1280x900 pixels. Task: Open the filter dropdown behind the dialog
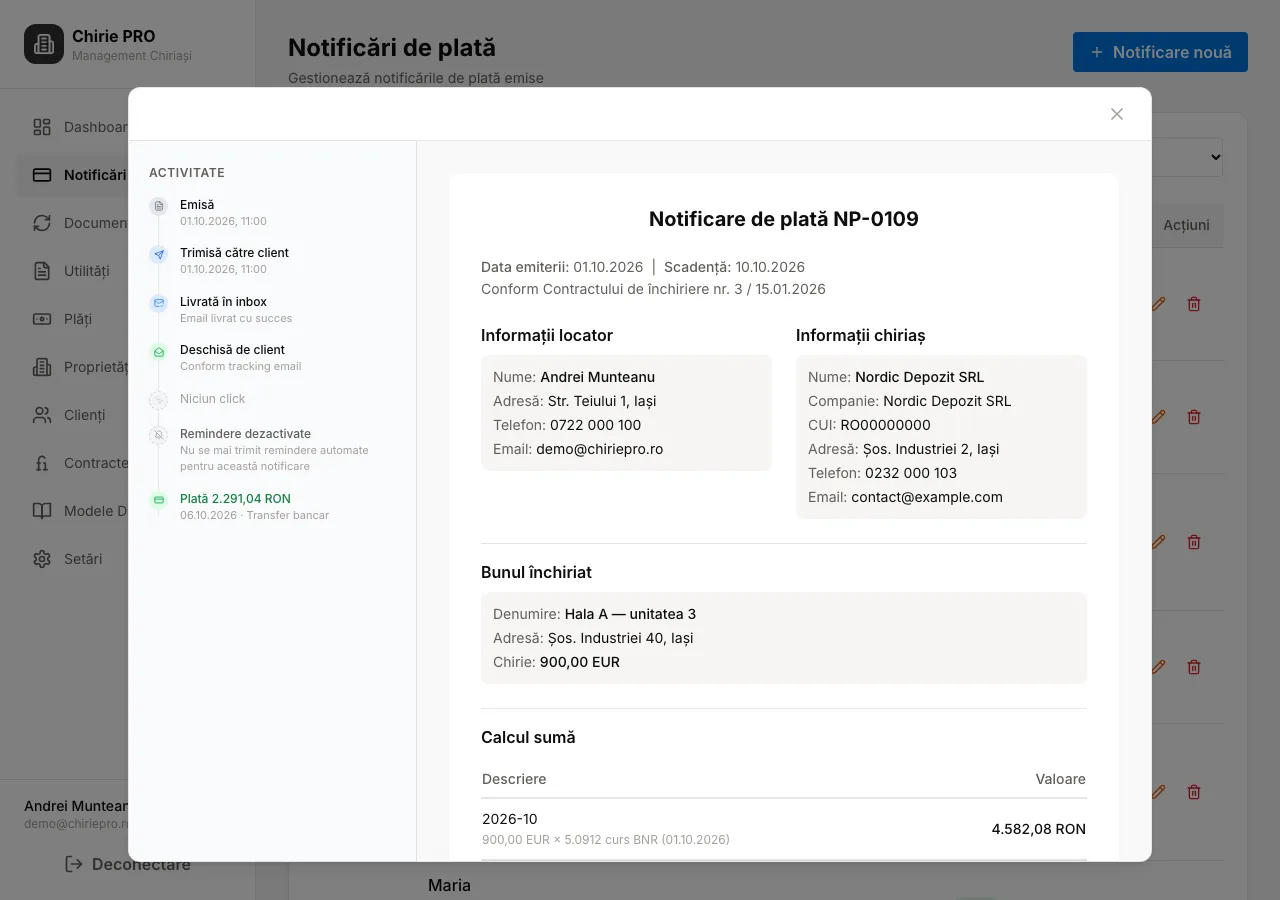coord(1187,157)
